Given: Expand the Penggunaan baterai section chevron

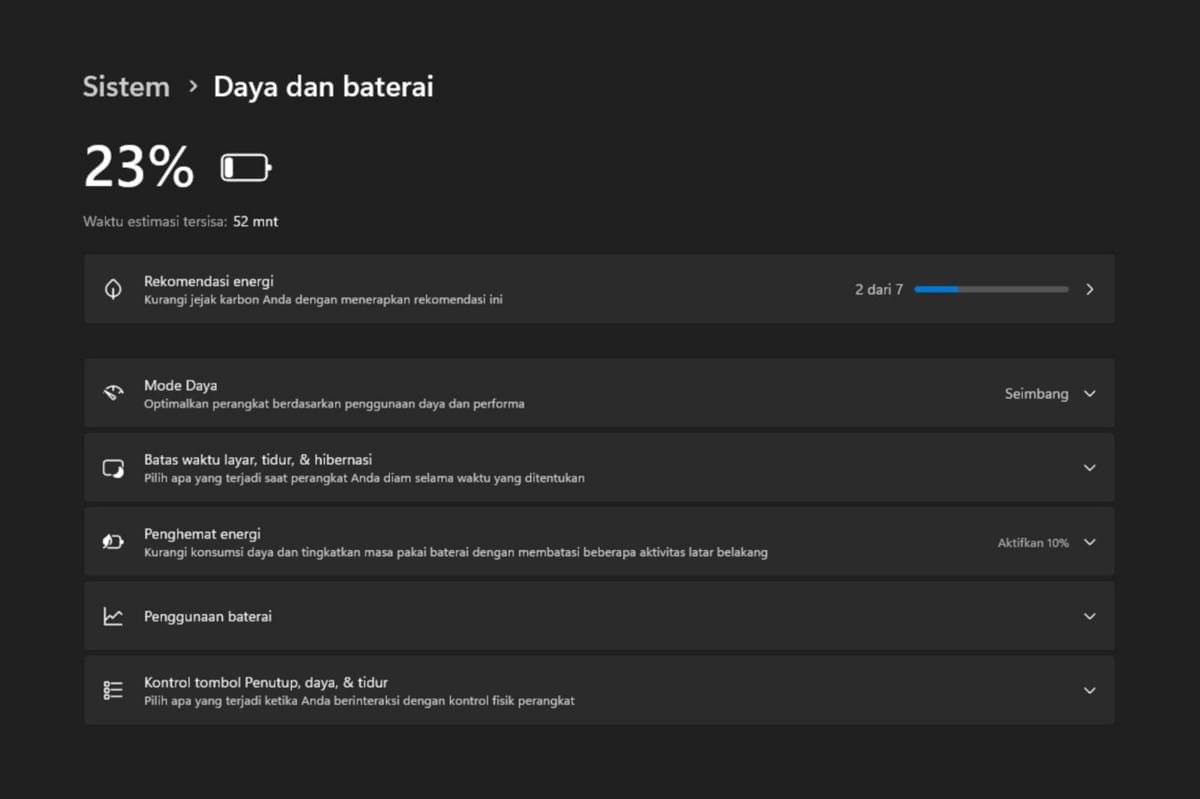Looking at the screenshot, I should pyautogui.click(x=1089, y=616).
